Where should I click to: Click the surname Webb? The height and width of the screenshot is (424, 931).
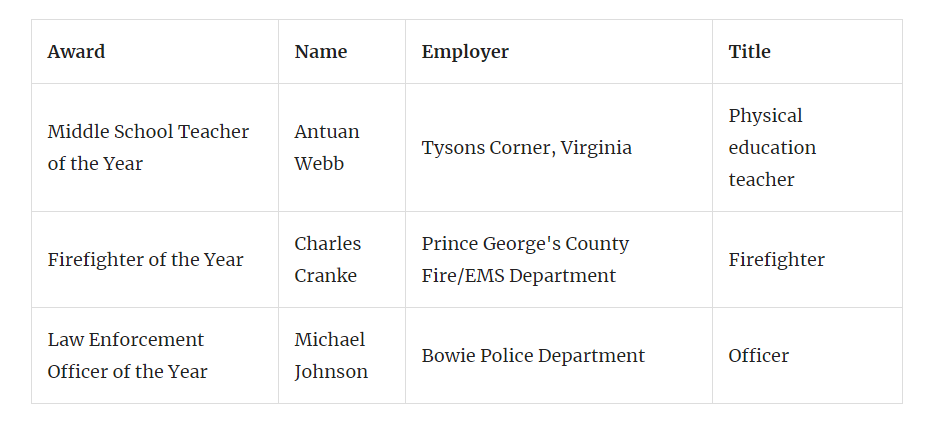coord(319,164)
